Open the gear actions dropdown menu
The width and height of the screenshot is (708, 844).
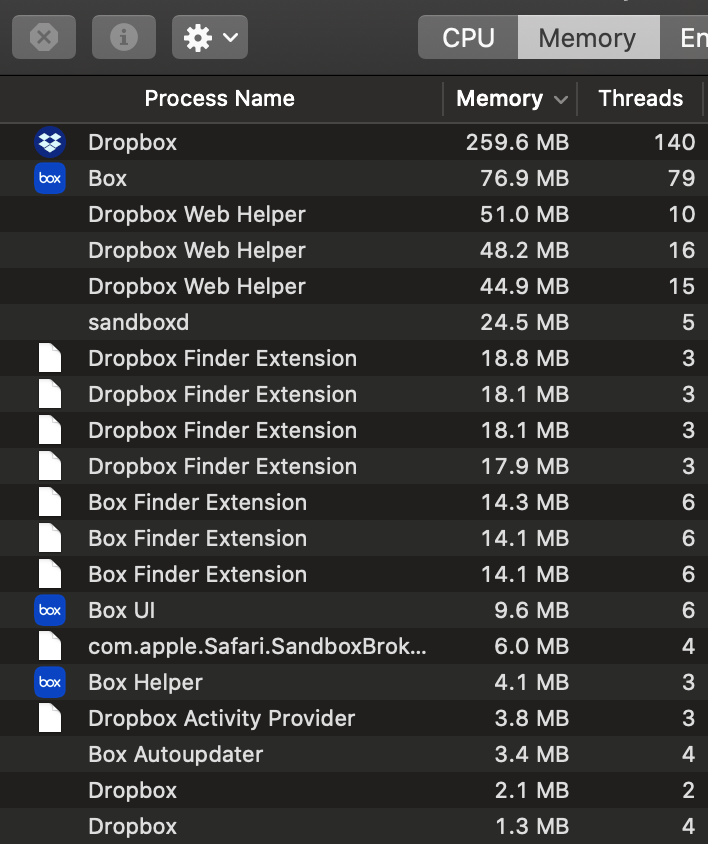click(x=210, y=37)
